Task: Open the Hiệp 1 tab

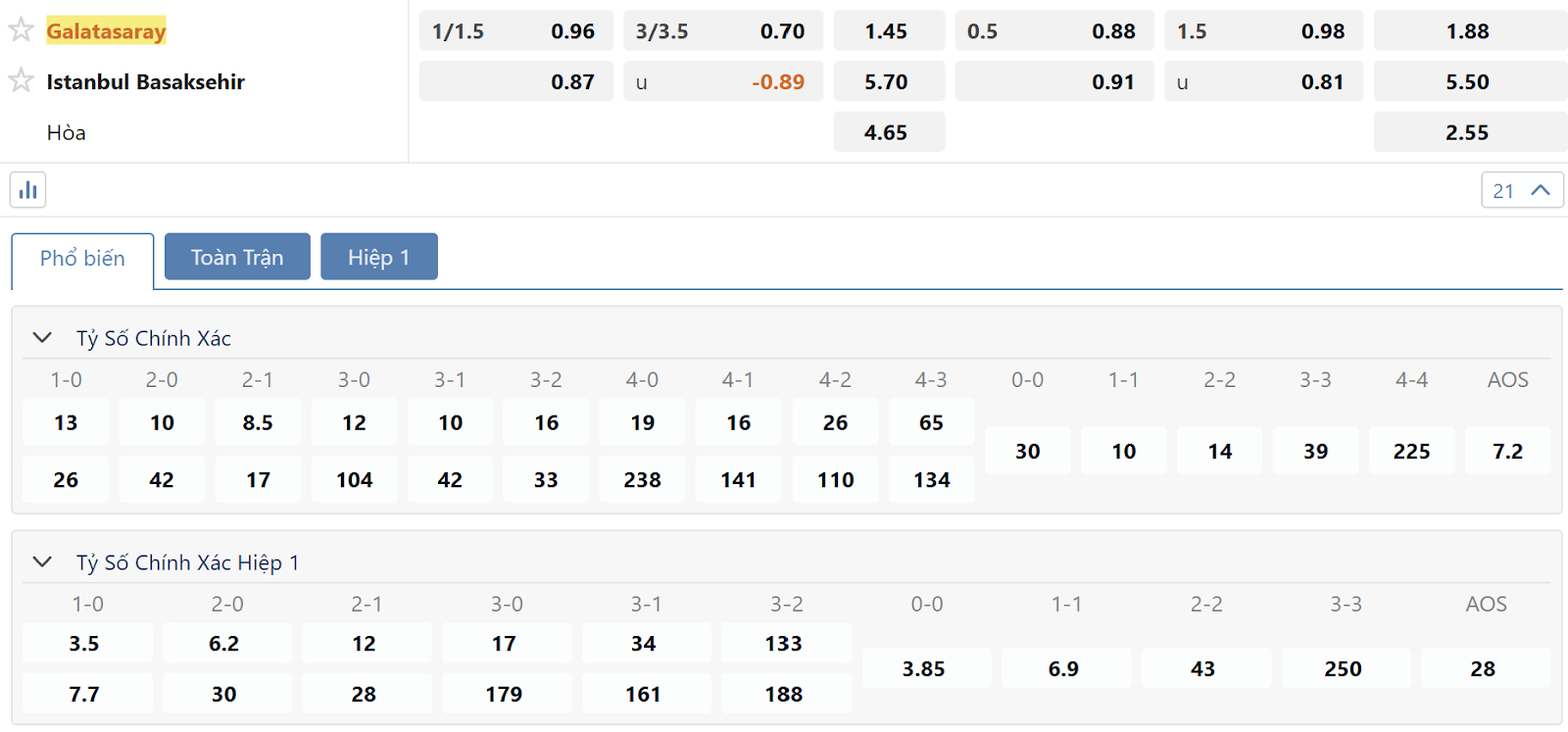Action: pyautogui.click(x=379, y=257)
